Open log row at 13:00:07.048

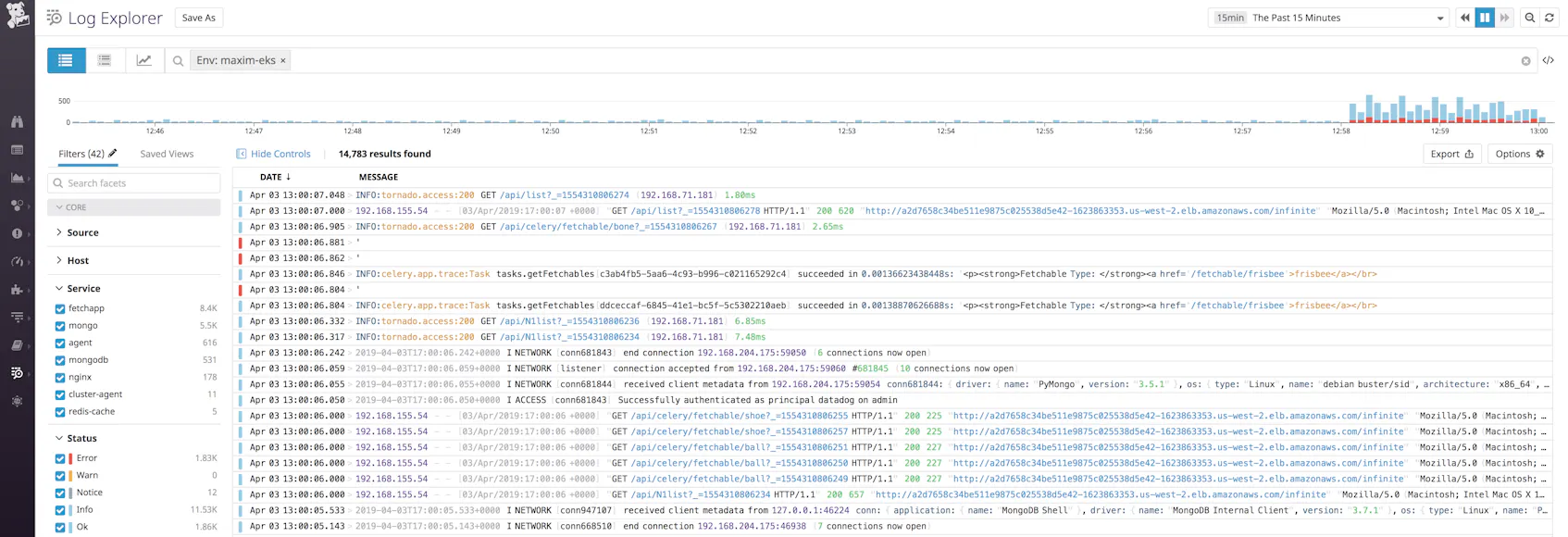(x=894, y=195)
